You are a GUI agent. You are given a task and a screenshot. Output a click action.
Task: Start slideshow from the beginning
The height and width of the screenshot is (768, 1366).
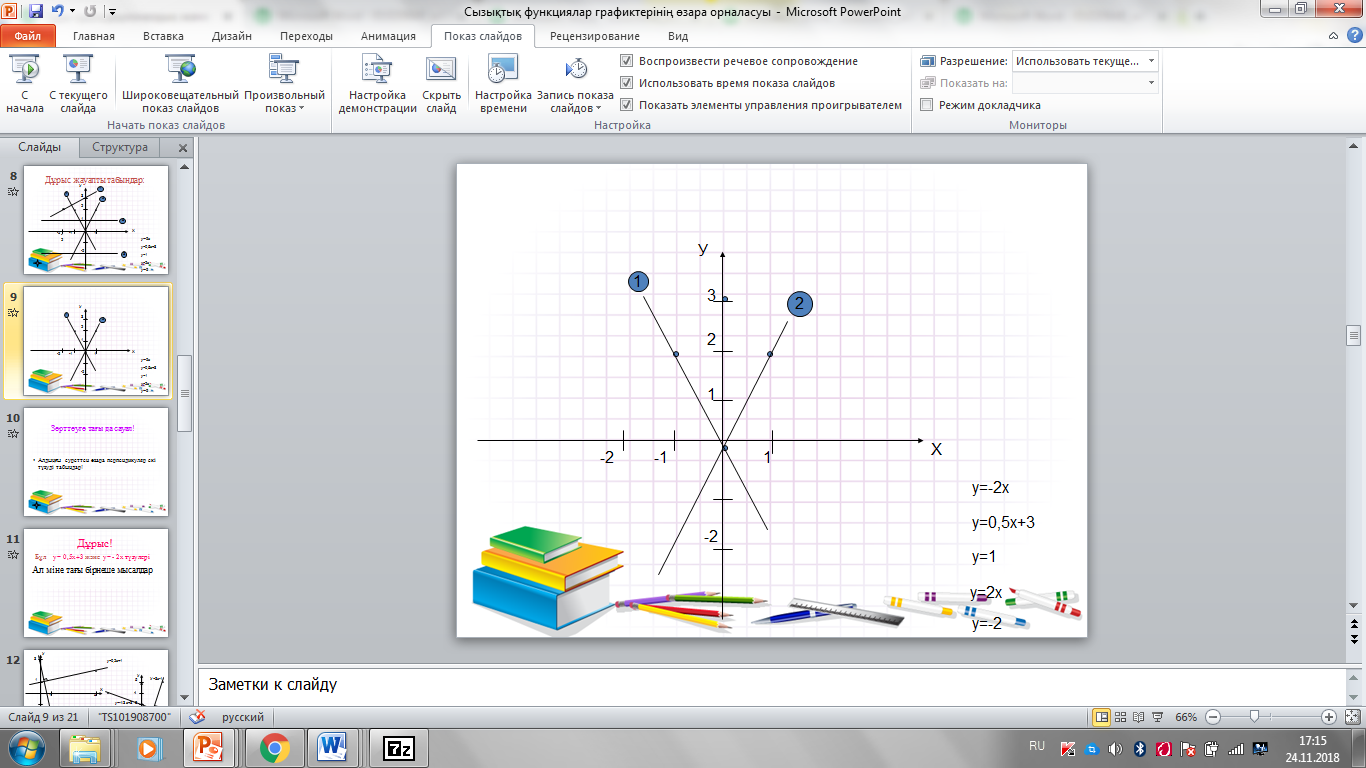[24, 84]
